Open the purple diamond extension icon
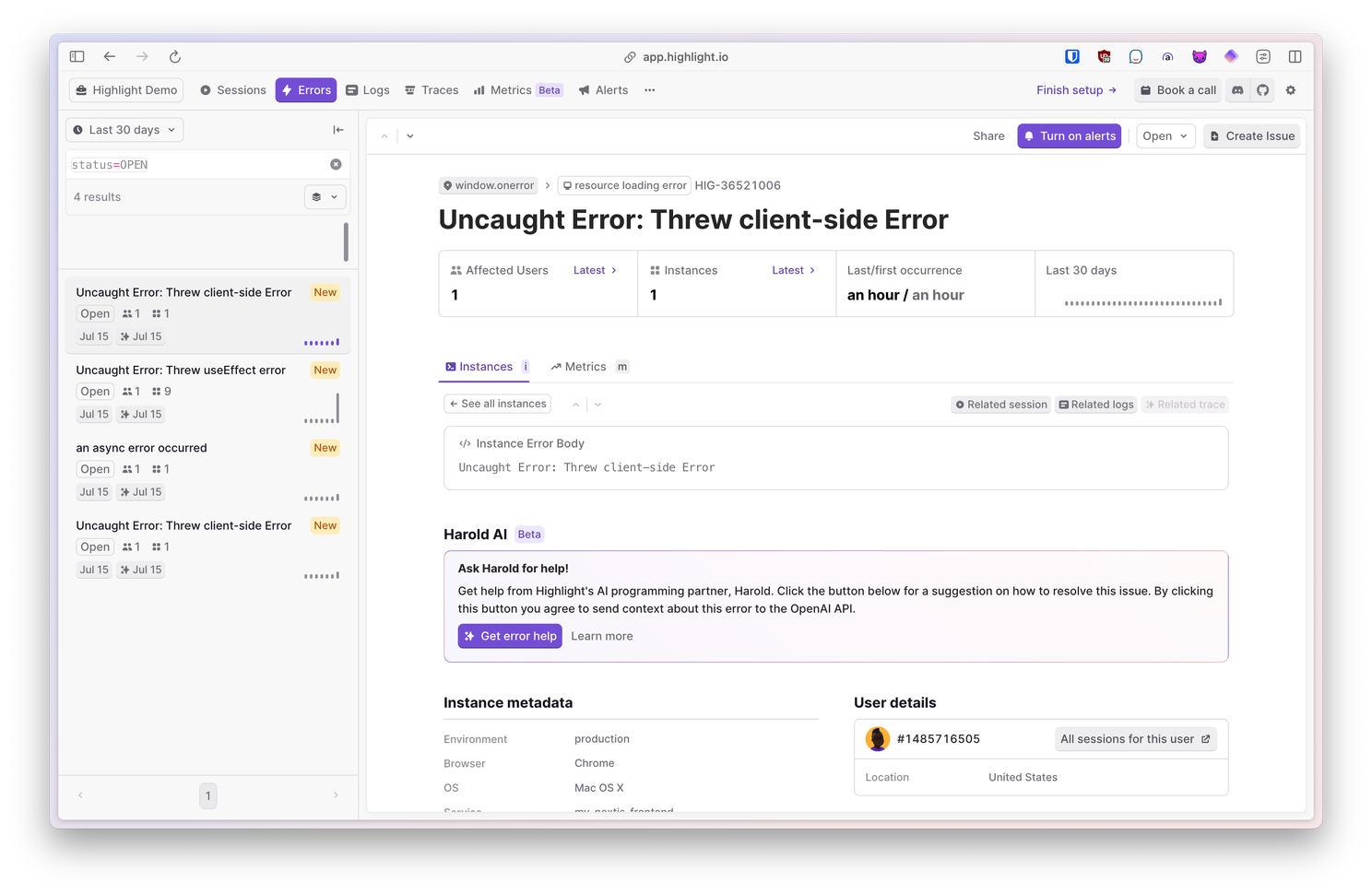 click(x=1231, y=56)
